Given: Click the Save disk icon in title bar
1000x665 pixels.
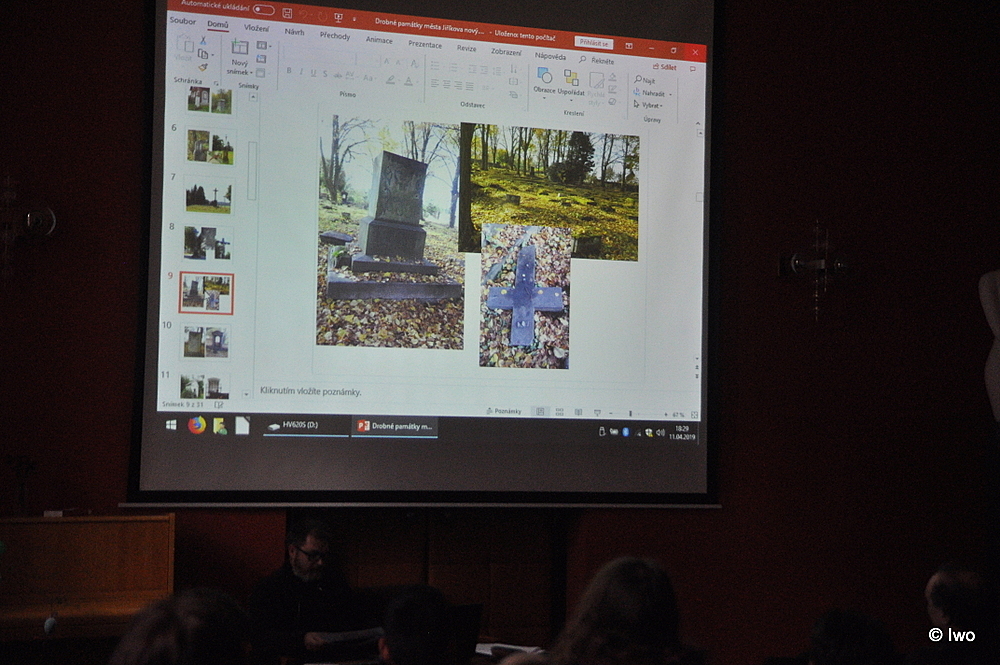Looking at the screenshot, I should point(287,13).
